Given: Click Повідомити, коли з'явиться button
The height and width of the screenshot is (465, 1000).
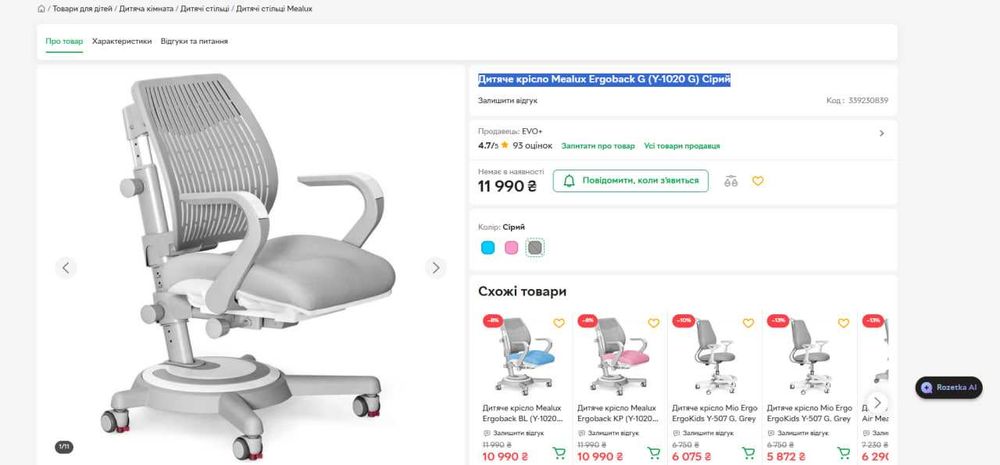Looking at the screenshot, I should tap(630, 181).
